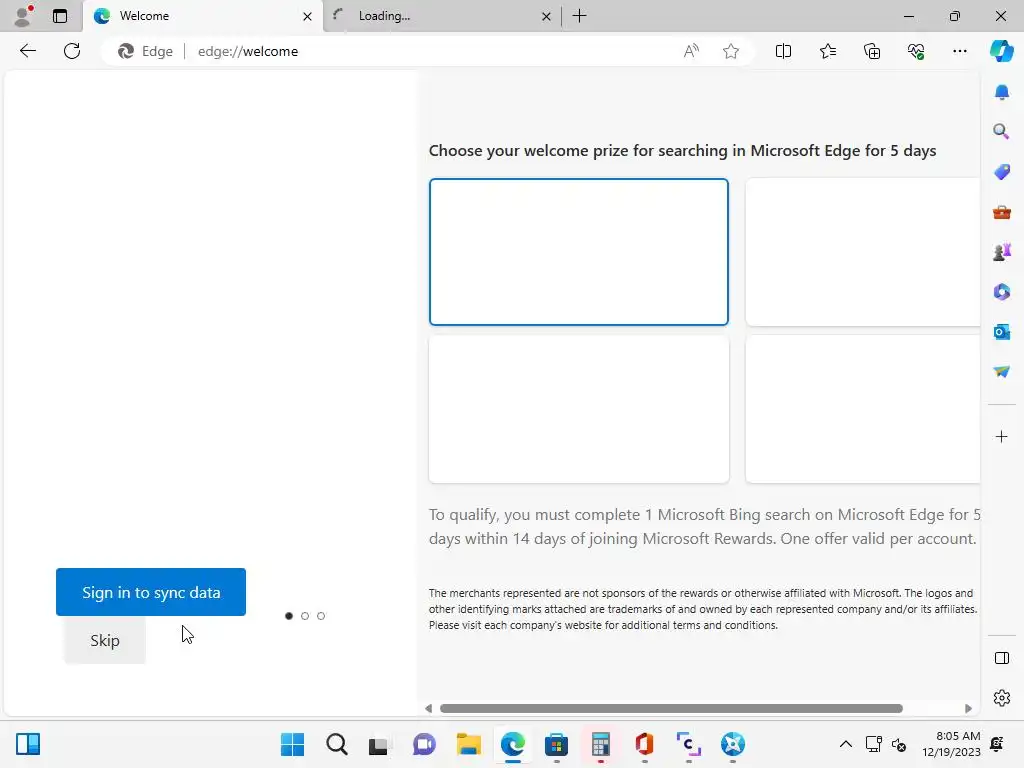This screenshot has height=768, width=1024.
Task: Click the horizontal scrollbar thumb
Action: click(671, 709)
